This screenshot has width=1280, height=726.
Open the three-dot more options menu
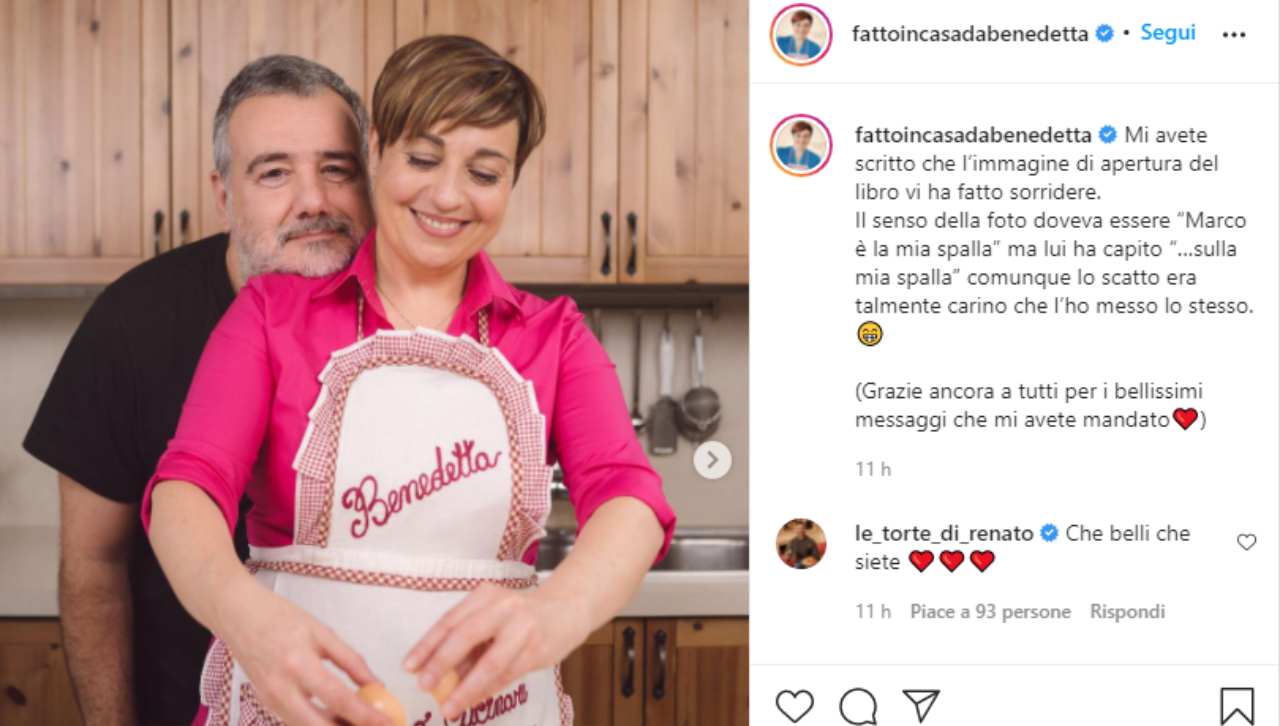click(x=1235, y=34)
